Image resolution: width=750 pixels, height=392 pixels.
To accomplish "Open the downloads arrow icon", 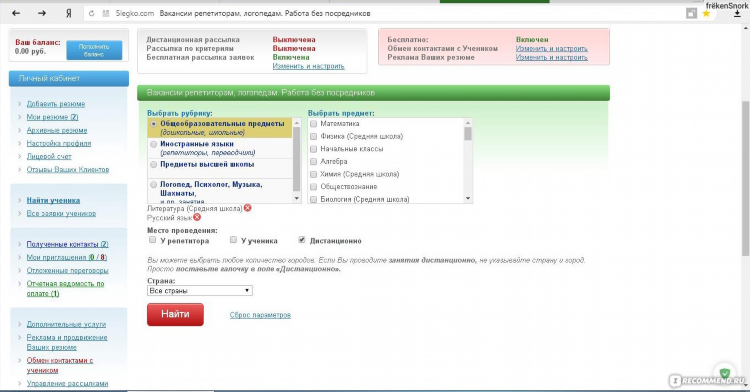I will (x=737, y=14).
